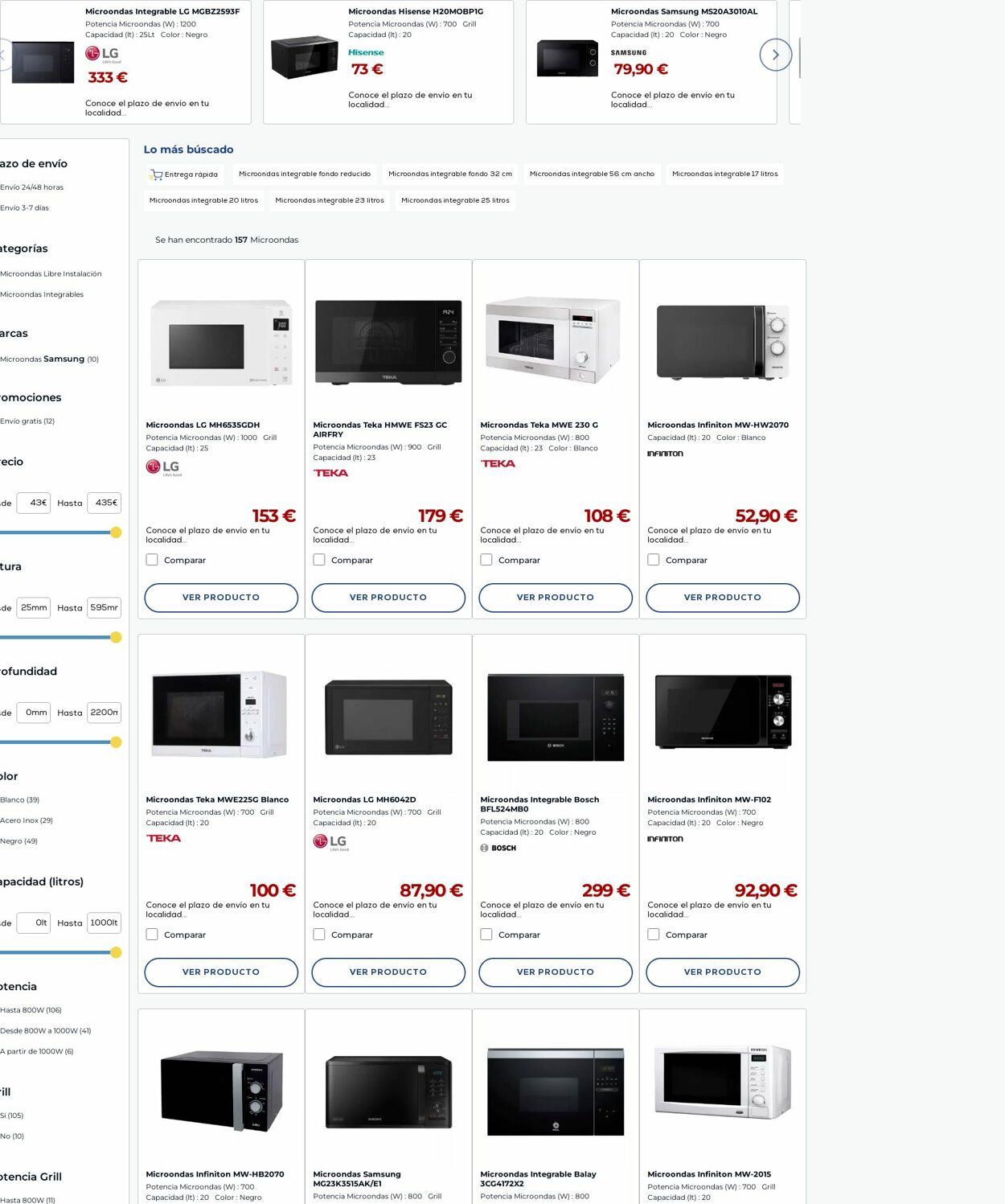Open Bosch BFL524MB0 product image

(x=556, y=717)
